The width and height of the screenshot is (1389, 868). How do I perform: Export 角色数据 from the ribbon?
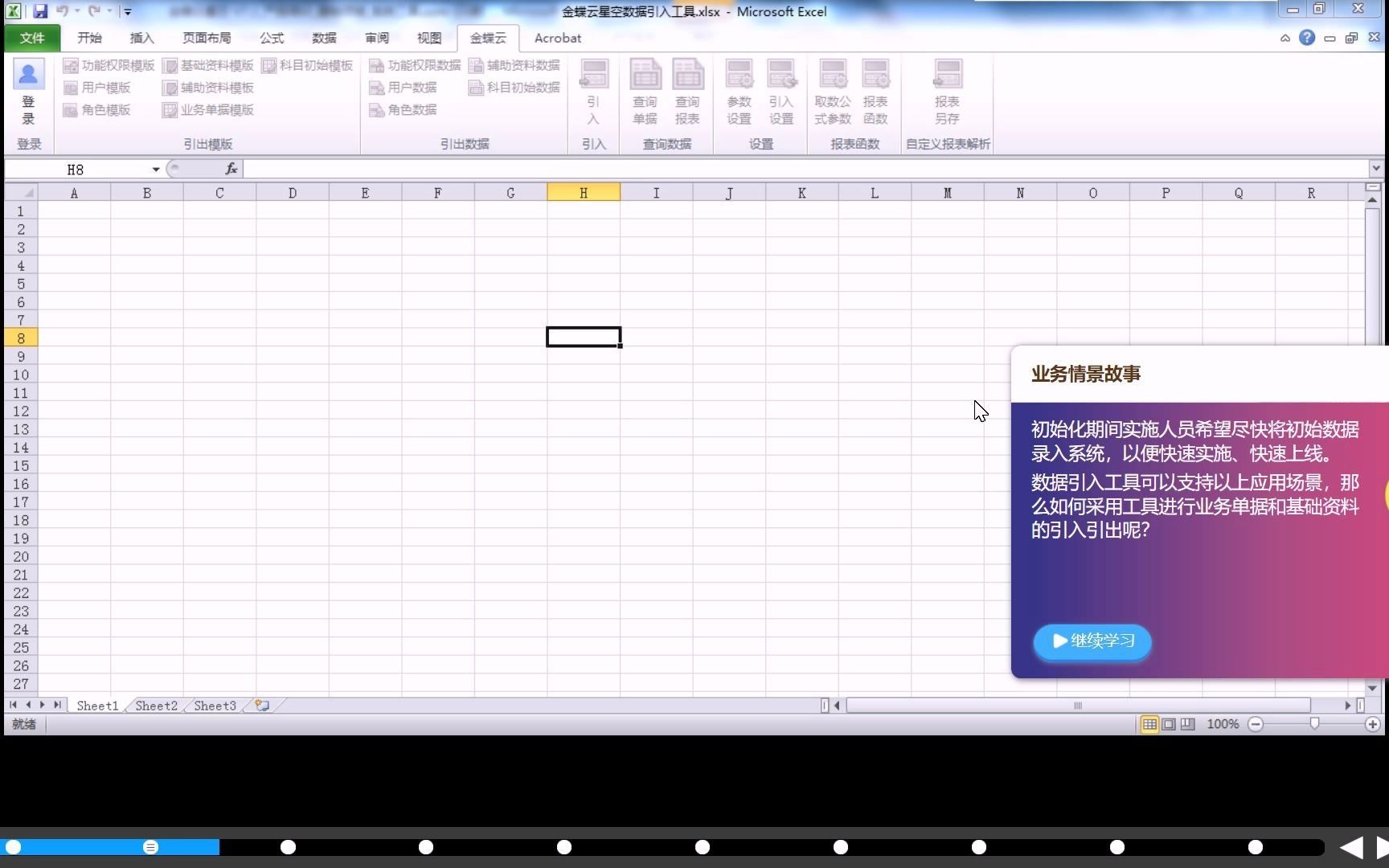coord(403,109)
